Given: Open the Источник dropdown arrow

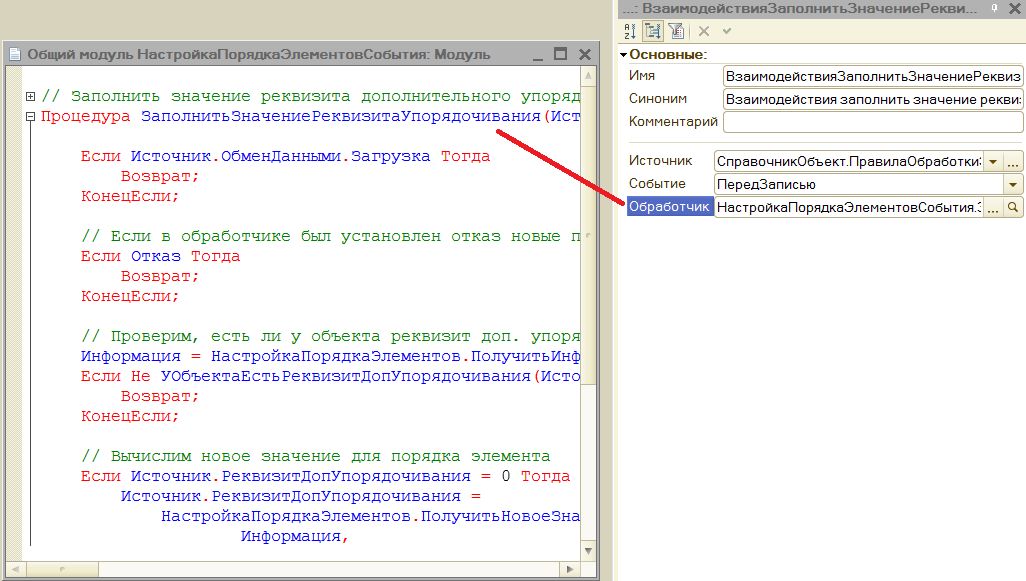Looking at the screenshot, I should tap(993, 162).
